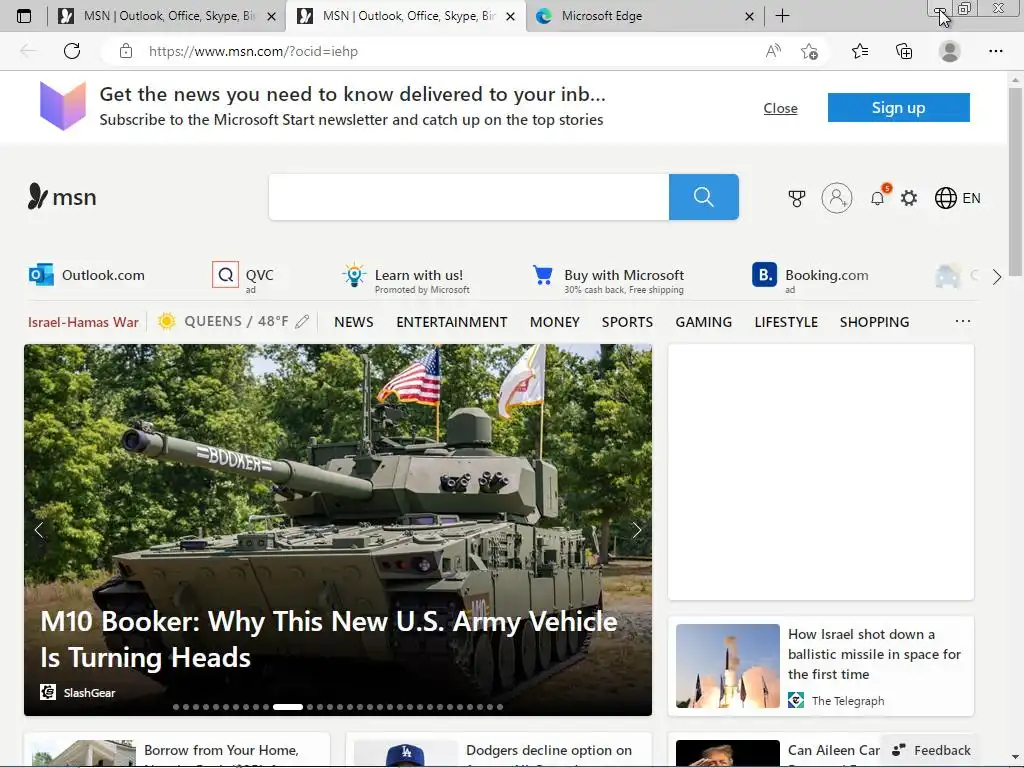
Task: Open Israel ballistic missile article
Action: click(x=874, y=654)
